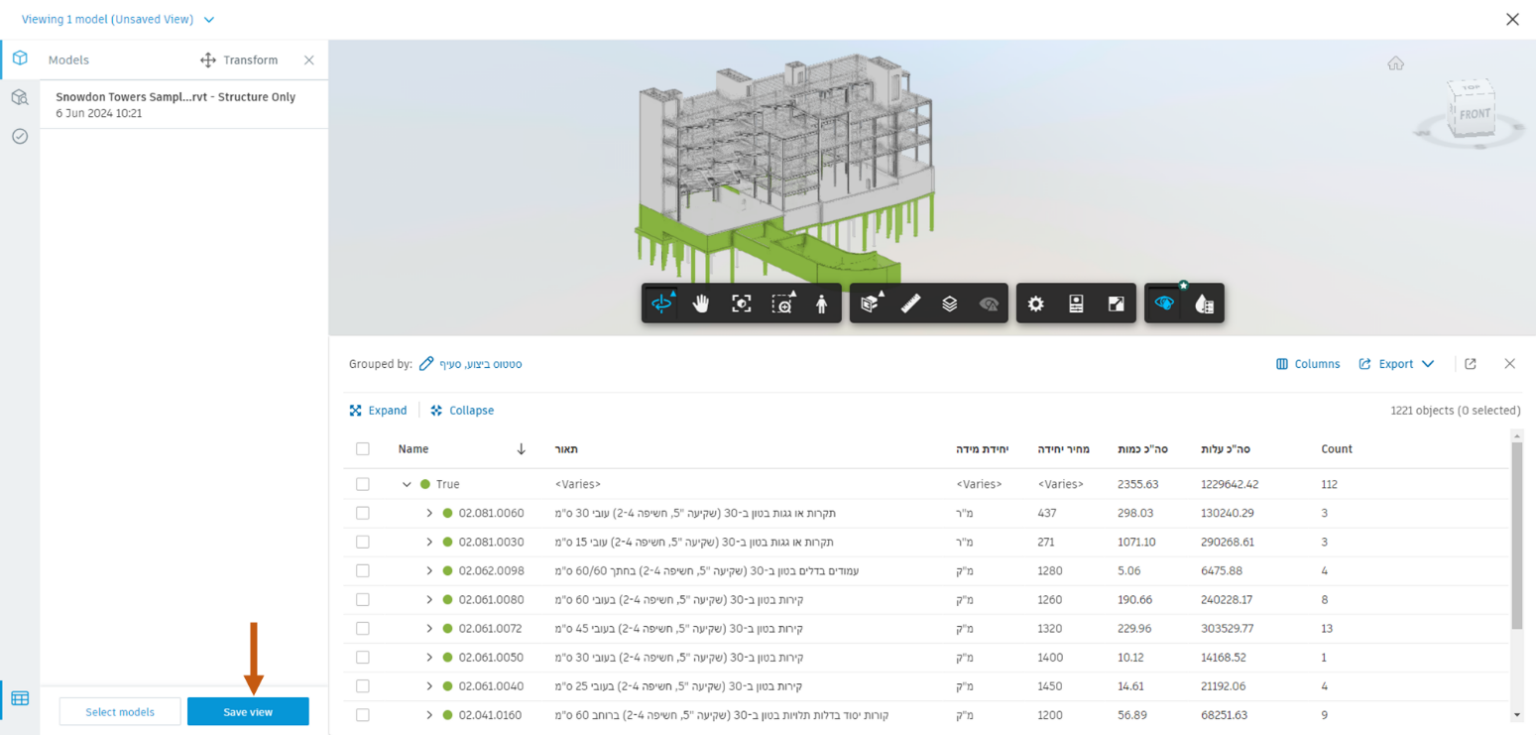Collapse the True group chevron
1536x735 pixels.
(407, 484)
